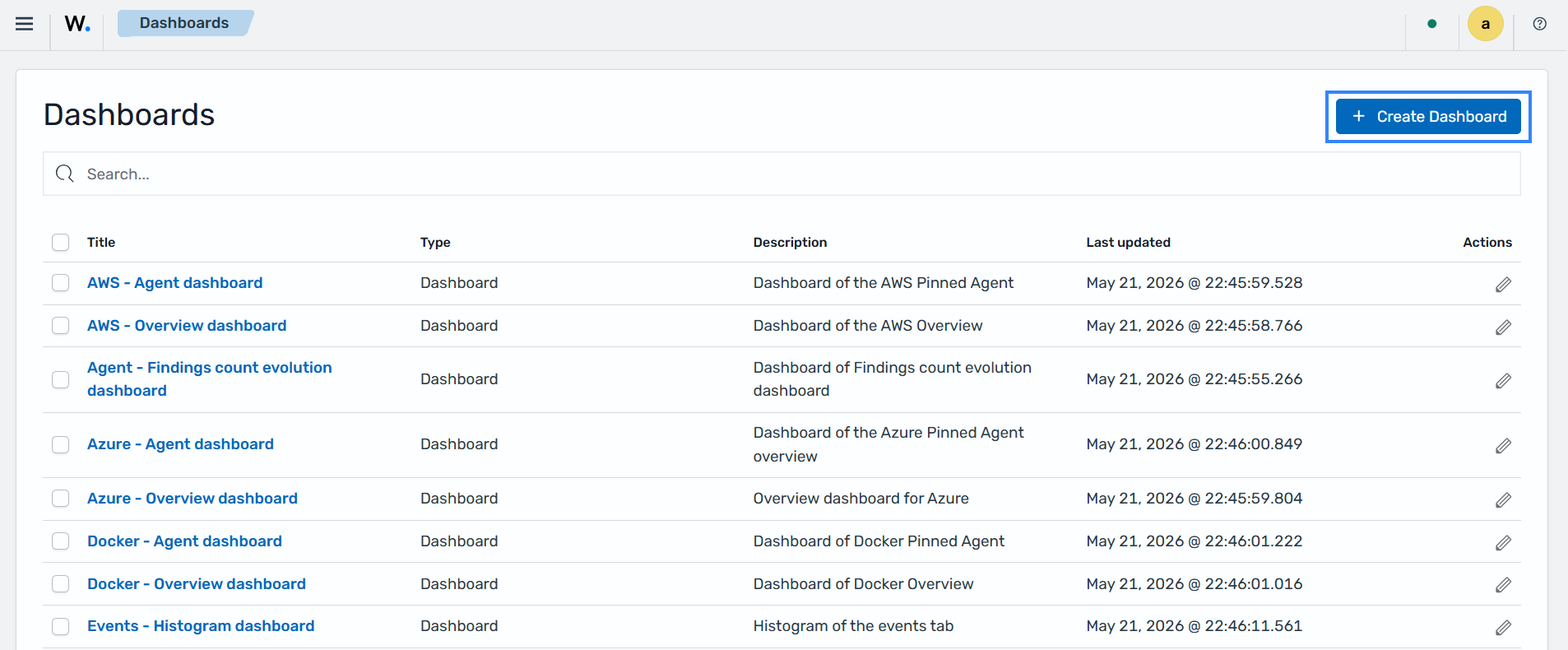This screenshot has height=650, width=1568.
Task: Click the Dashboards breadcrumb tab
Action: pyautogui.click(x=184, y=23)
